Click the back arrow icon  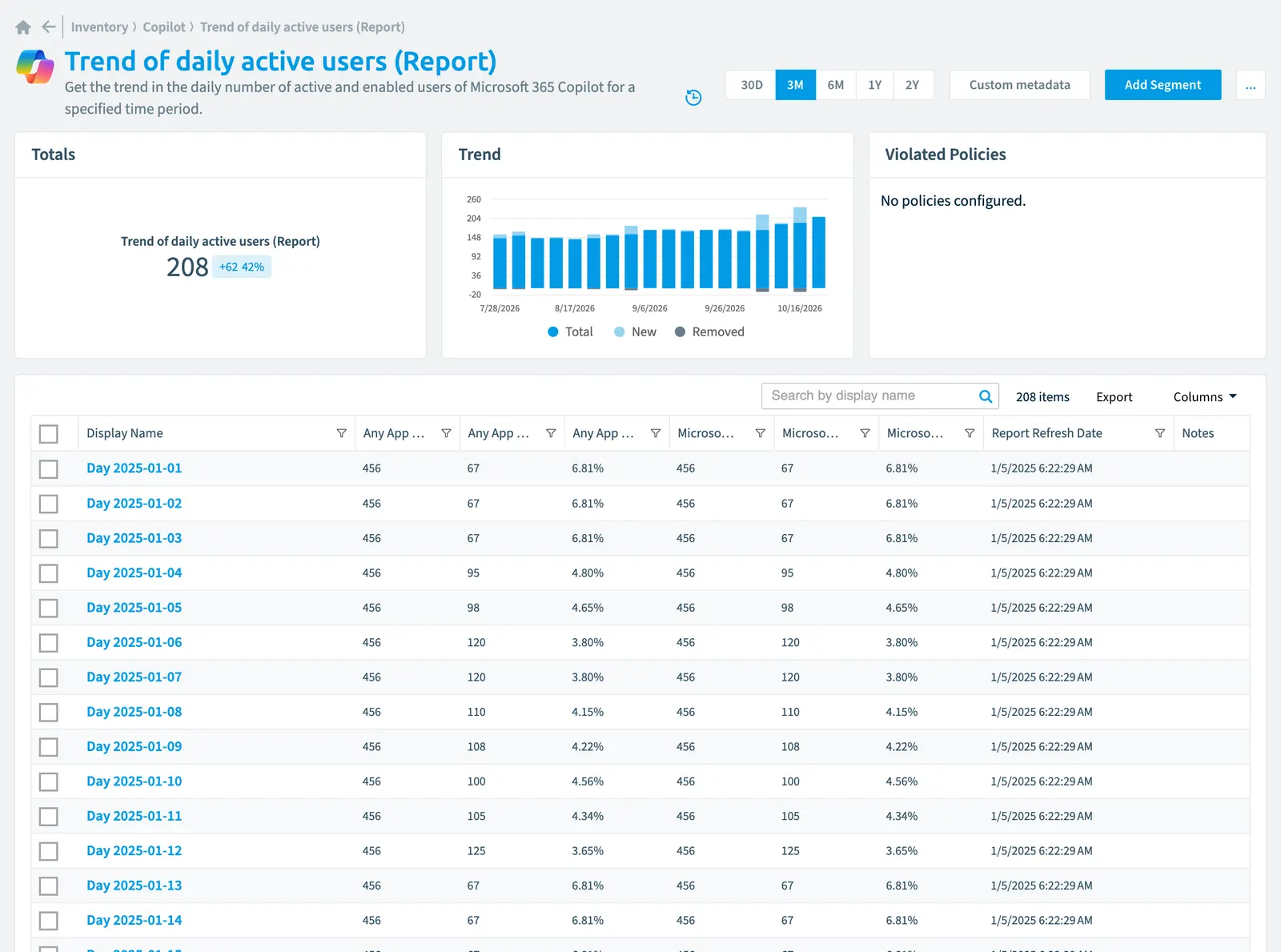point(49,27)
